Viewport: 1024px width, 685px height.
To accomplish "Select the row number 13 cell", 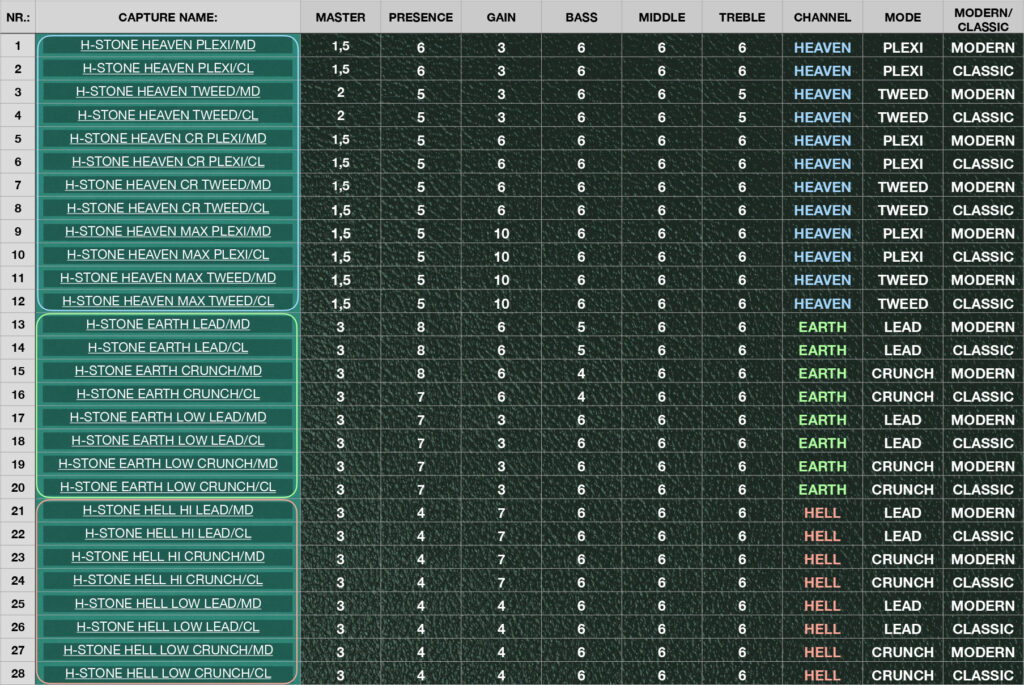I will tap(17, 326).
